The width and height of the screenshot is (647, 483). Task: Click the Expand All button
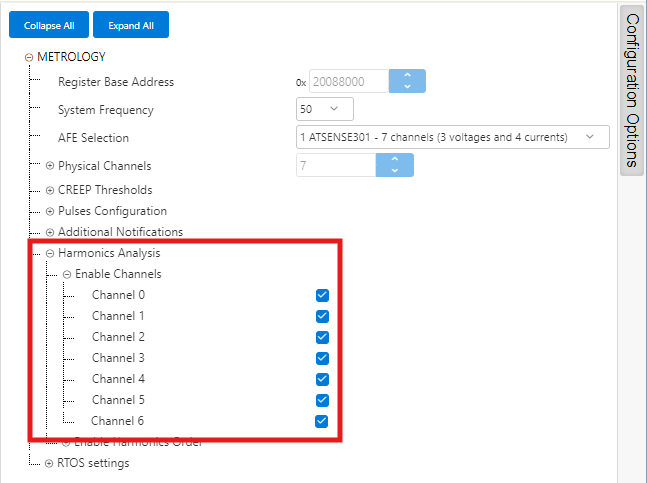[x=131, y=25]
